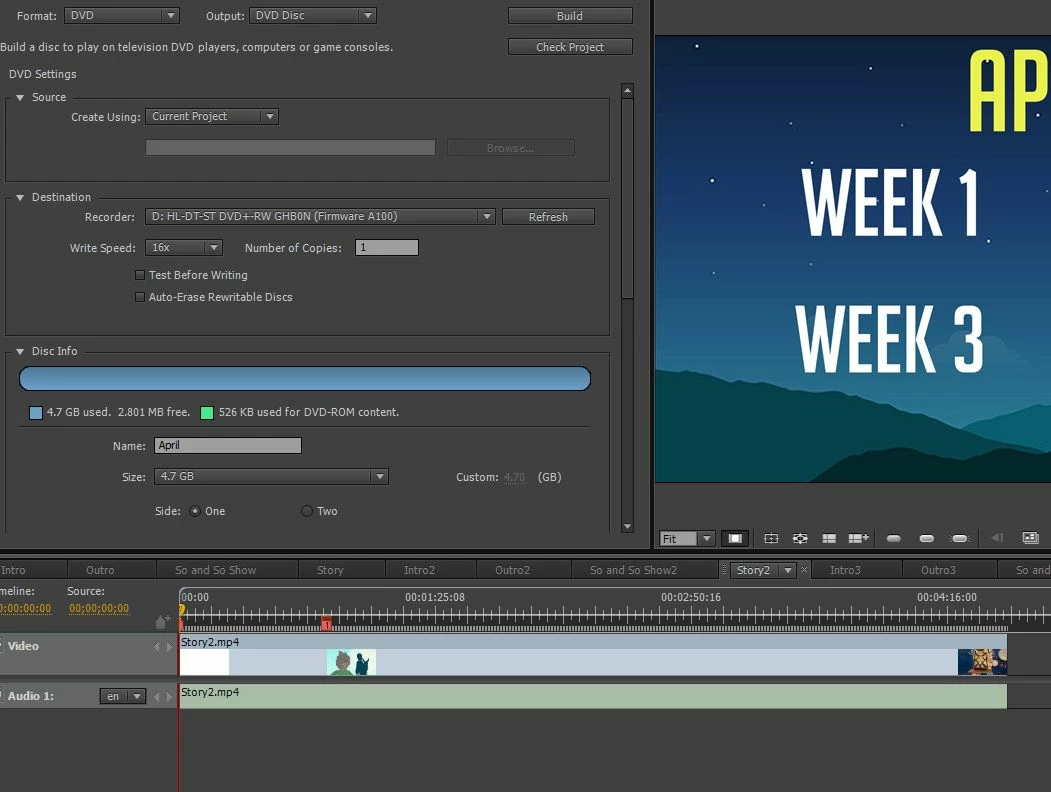Click the button routing eye-target icon
This screenshot has width=1051, height=792.
(800, 538)
